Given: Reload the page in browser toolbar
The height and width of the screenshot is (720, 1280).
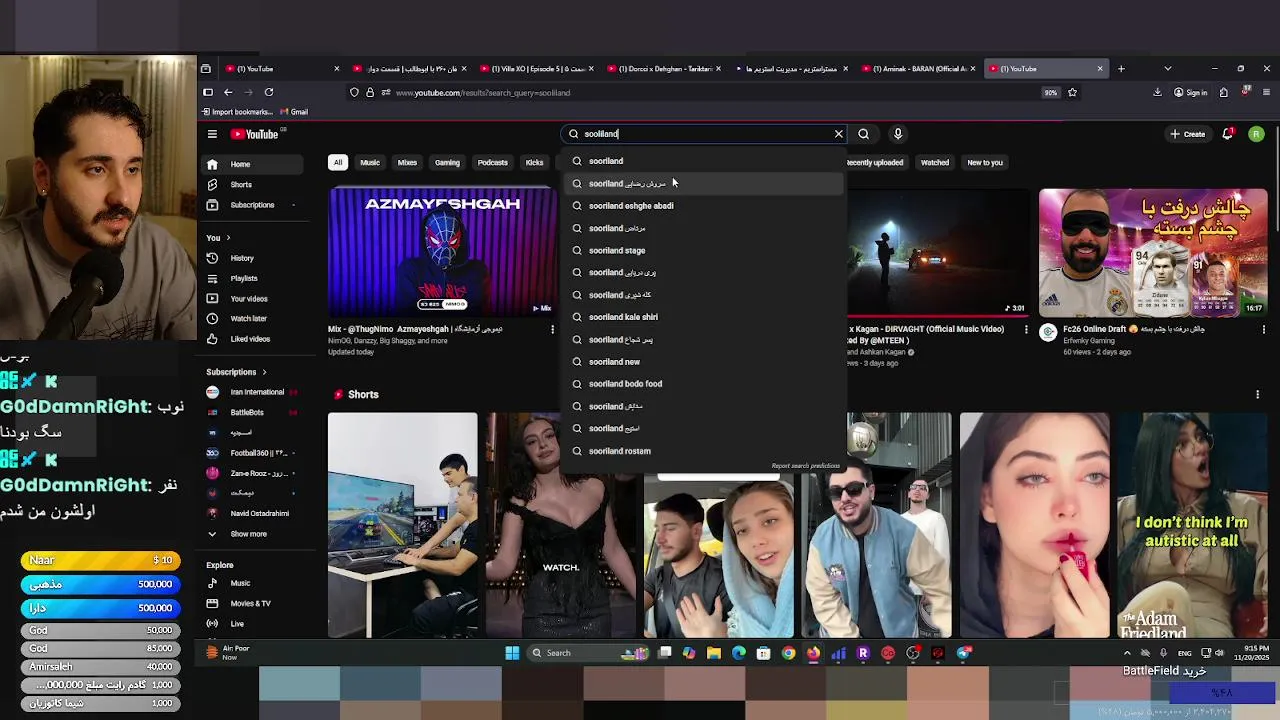Looking at the screenshot, I should (269, 92).
